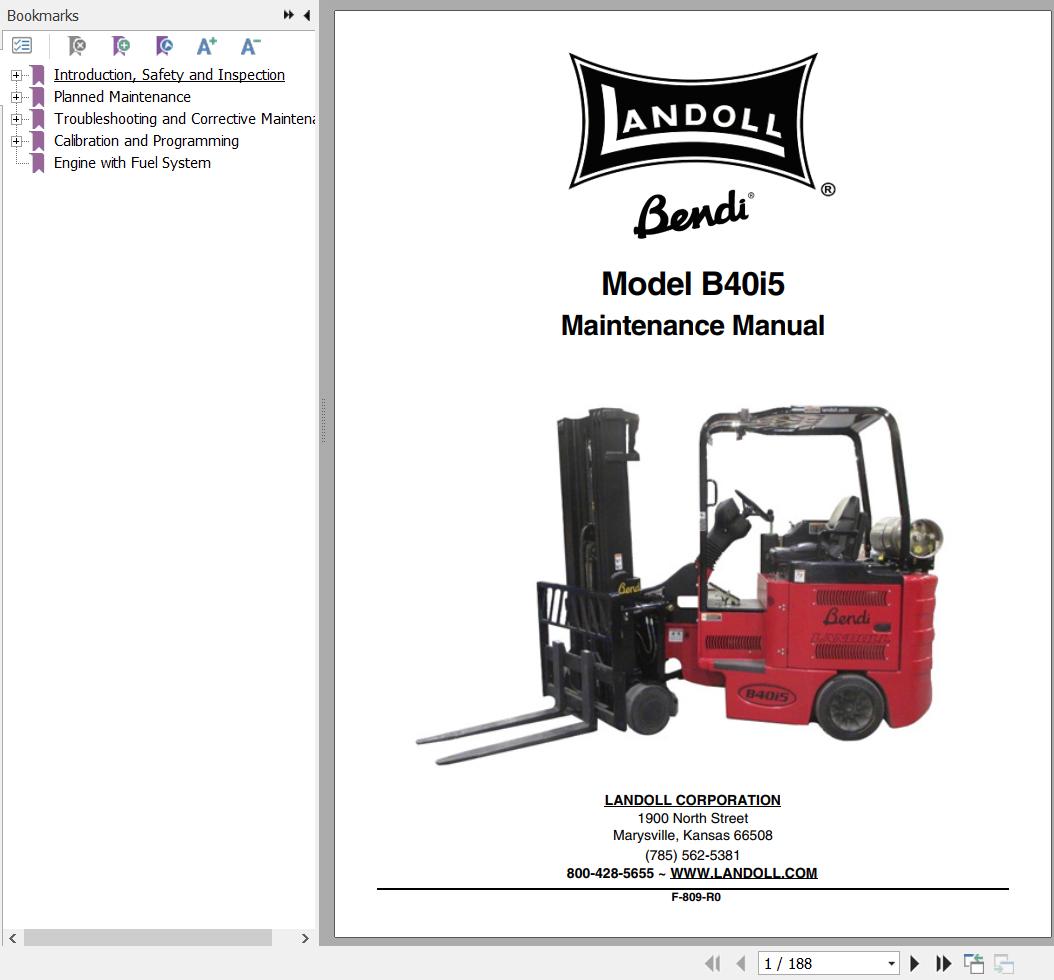Jump to last page with double-arrow icon
Image resolution: width=1054 pixels, height=980 pixels.
[x=944, y=963]
